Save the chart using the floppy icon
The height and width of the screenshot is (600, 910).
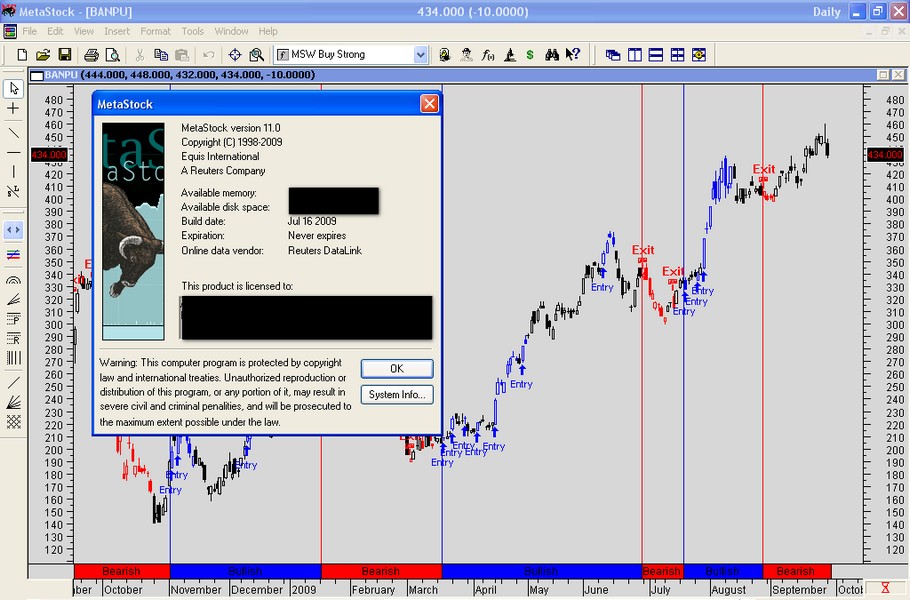click(64, 55)
